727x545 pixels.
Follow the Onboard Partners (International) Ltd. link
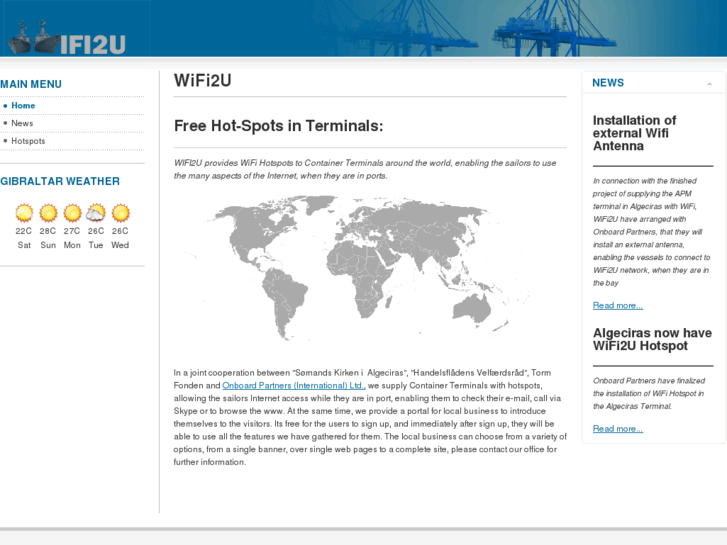coord(293,385)
